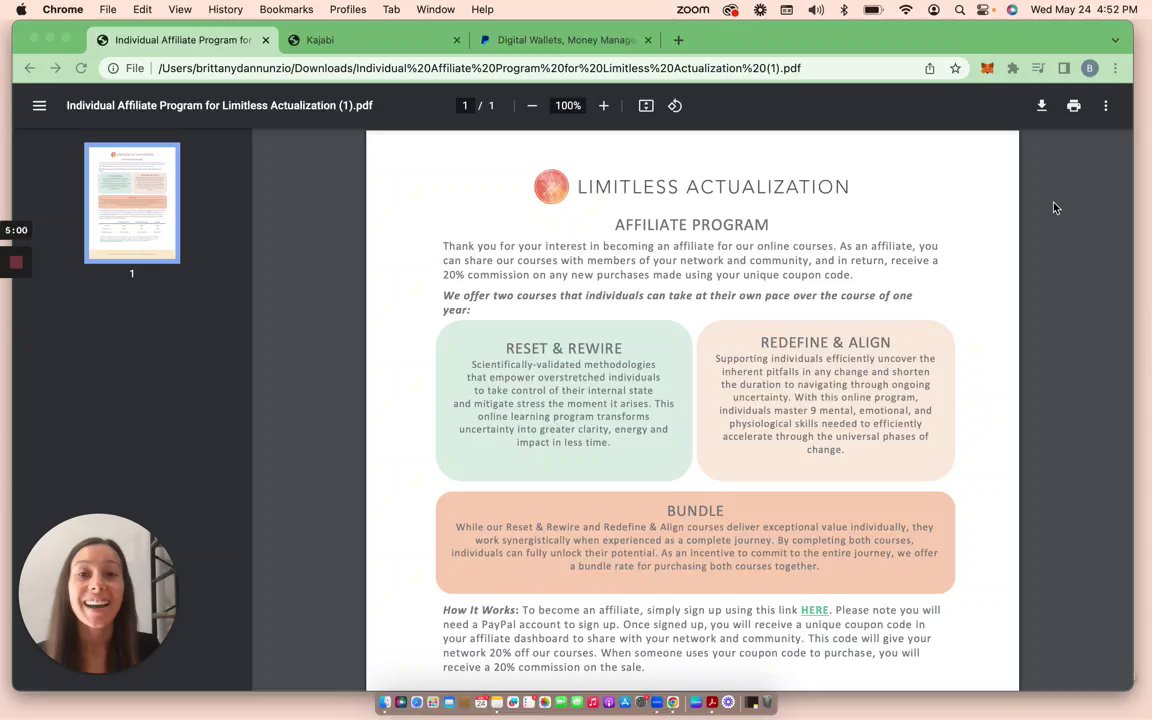The height and width of the screenshot is (720, 1152).
Task: Open the History menu
Action: 225,10
